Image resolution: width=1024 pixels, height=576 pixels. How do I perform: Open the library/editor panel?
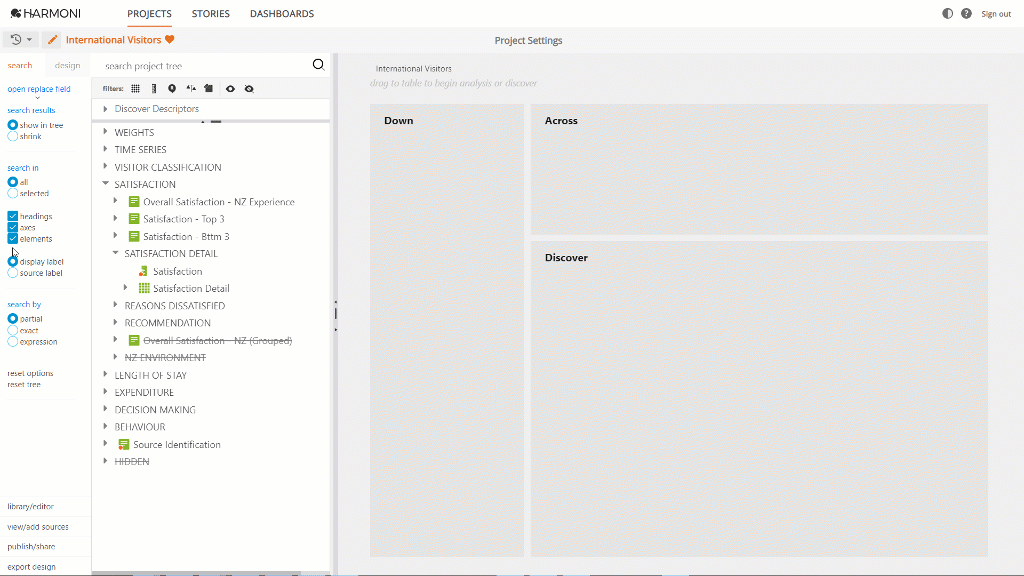[x=31, y=507]
